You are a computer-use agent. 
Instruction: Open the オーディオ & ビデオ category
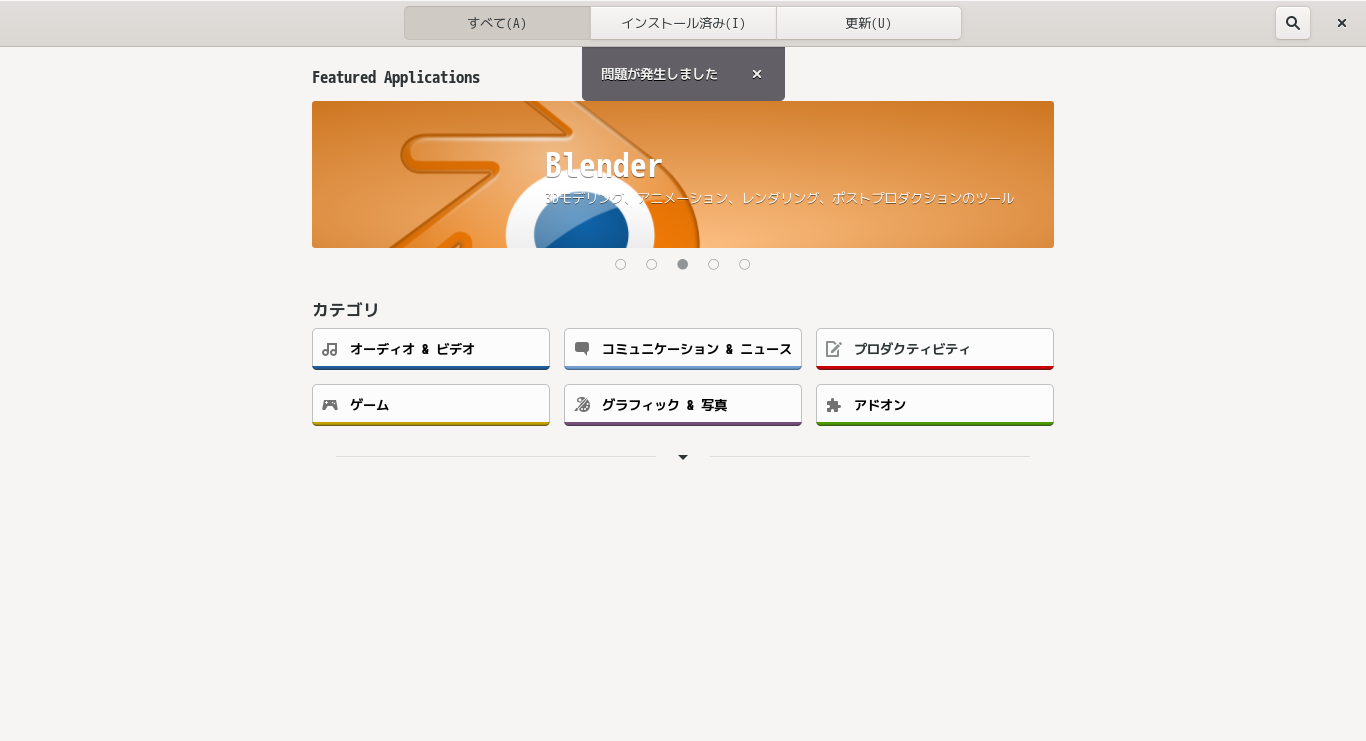(431, 349)
